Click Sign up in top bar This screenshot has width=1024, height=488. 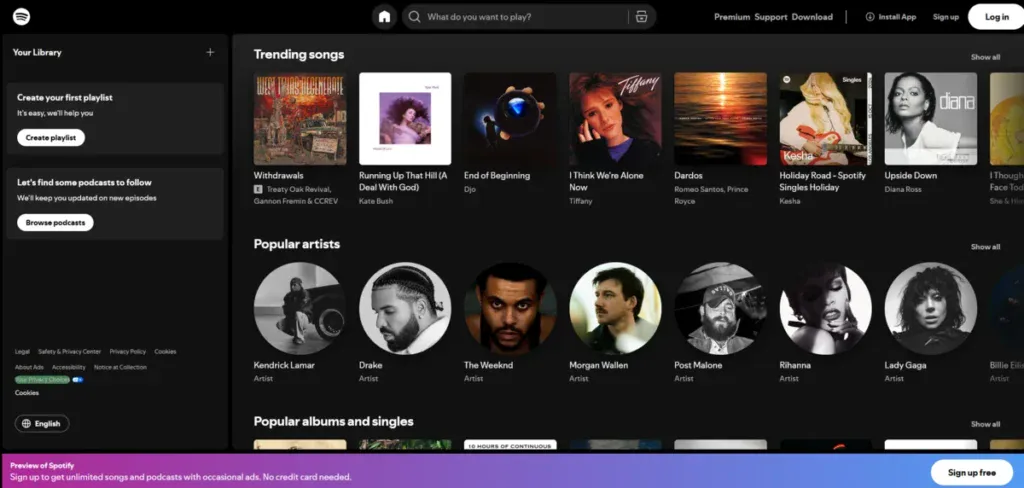click(x=946, y=17)
